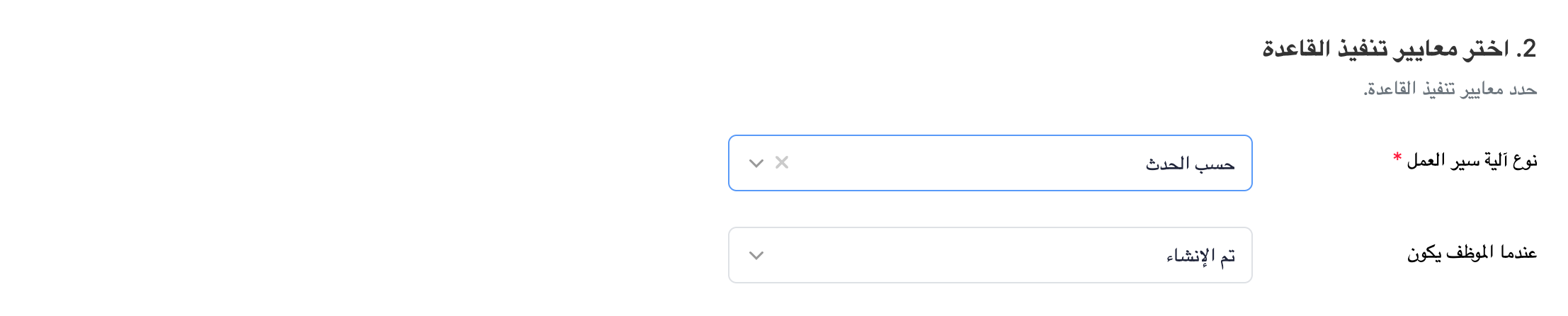Image resolution: width=1568 pixels, height=316 pixels.
Task: Open the 'نوع آلية سير العمل' dropdown
Action: click(990, 163)
